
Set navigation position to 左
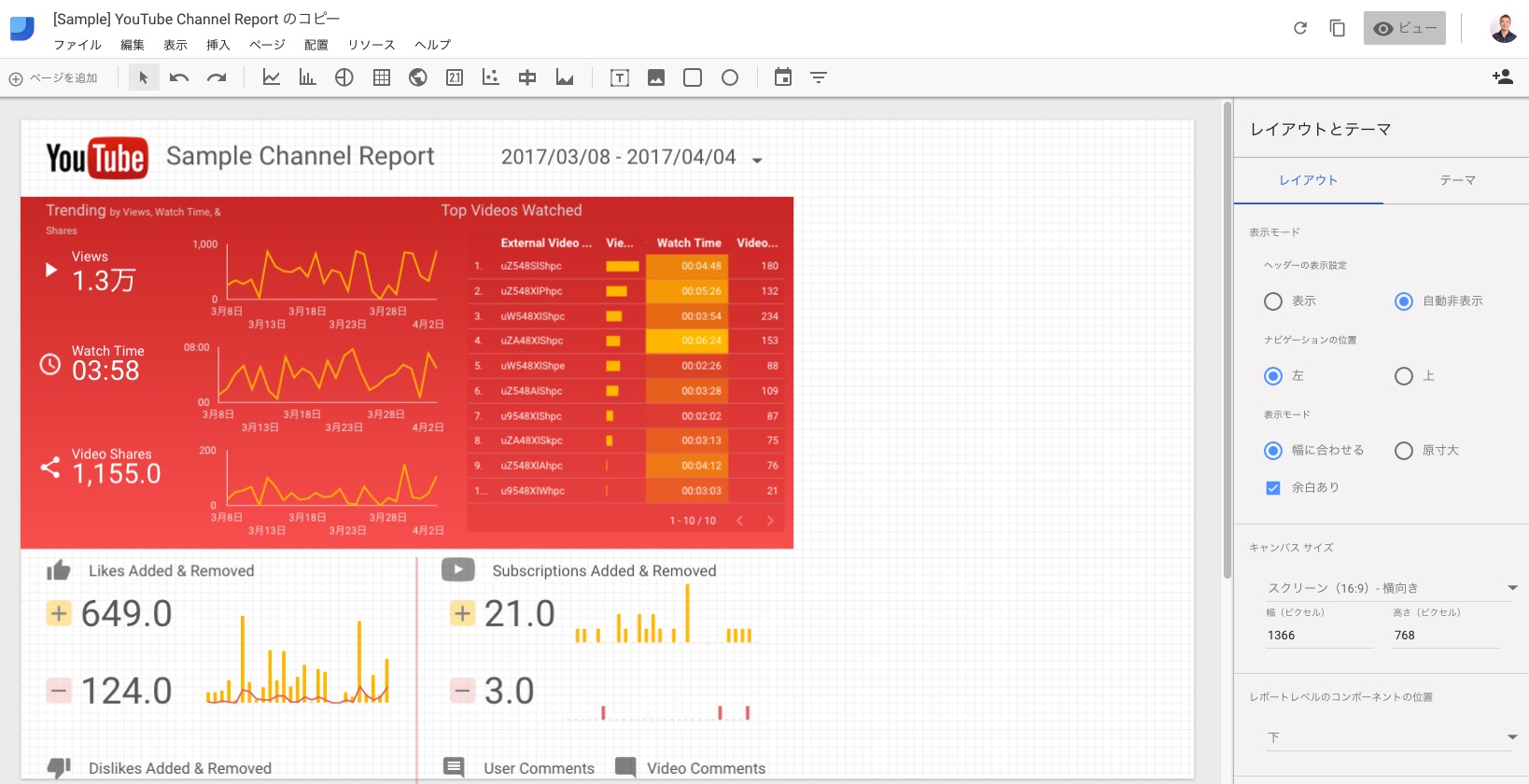click(1273, 376)
